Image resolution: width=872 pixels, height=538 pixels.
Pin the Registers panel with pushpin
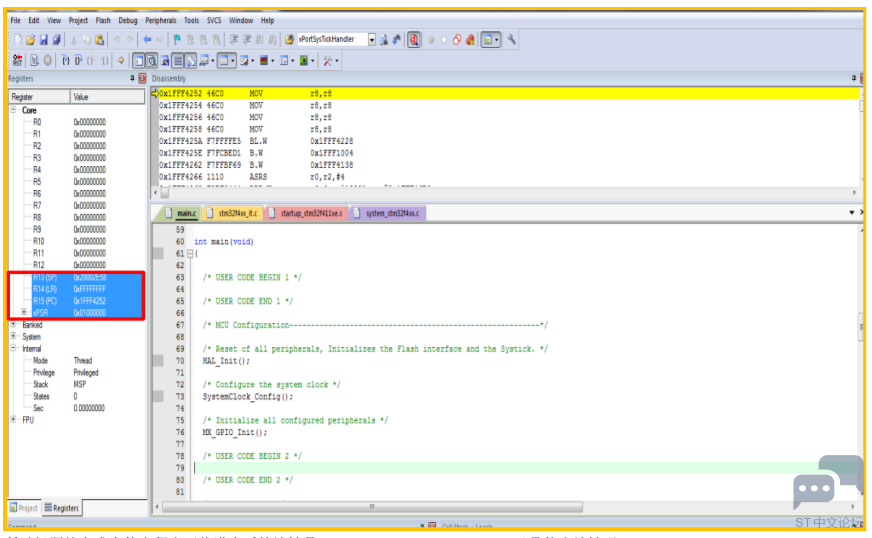tap(132, 78)
